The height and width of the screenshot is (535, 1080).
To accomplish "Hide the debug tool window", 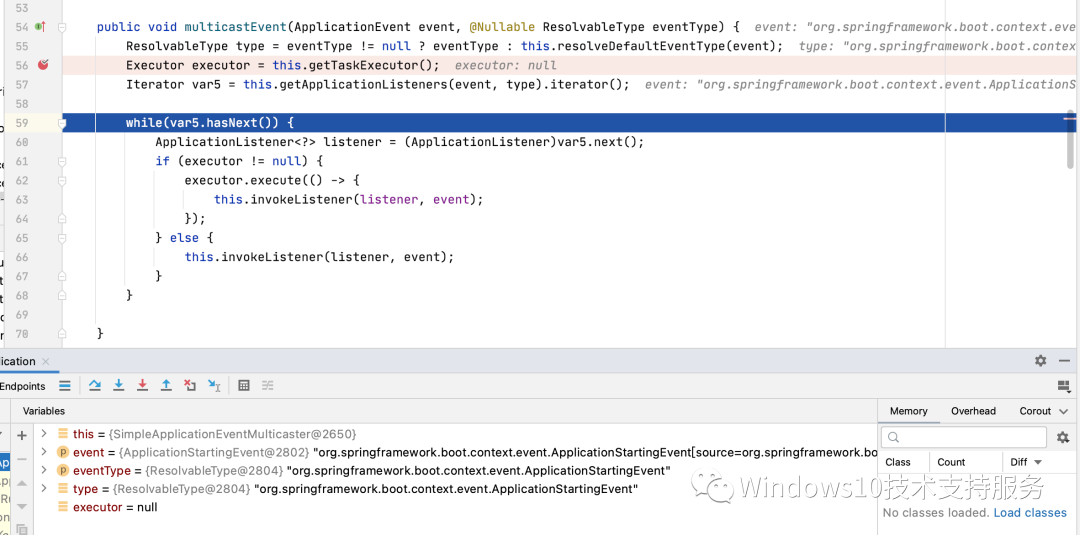I will 1065,361.
